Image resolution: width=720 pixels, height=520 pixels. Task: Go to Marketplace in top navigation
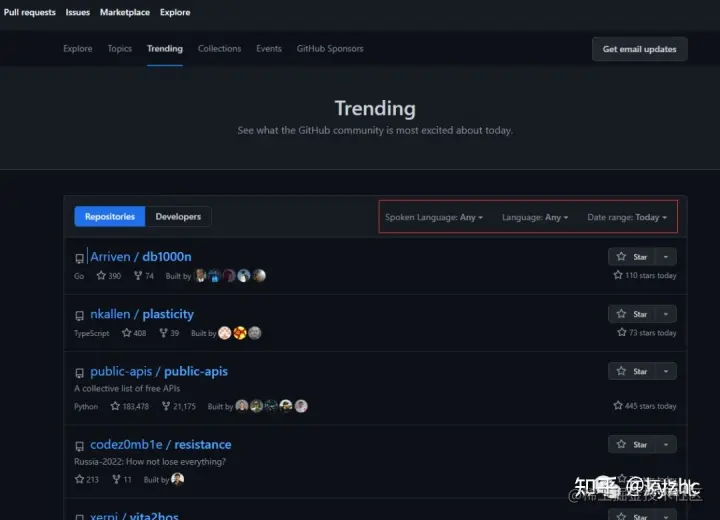point(125,12)
